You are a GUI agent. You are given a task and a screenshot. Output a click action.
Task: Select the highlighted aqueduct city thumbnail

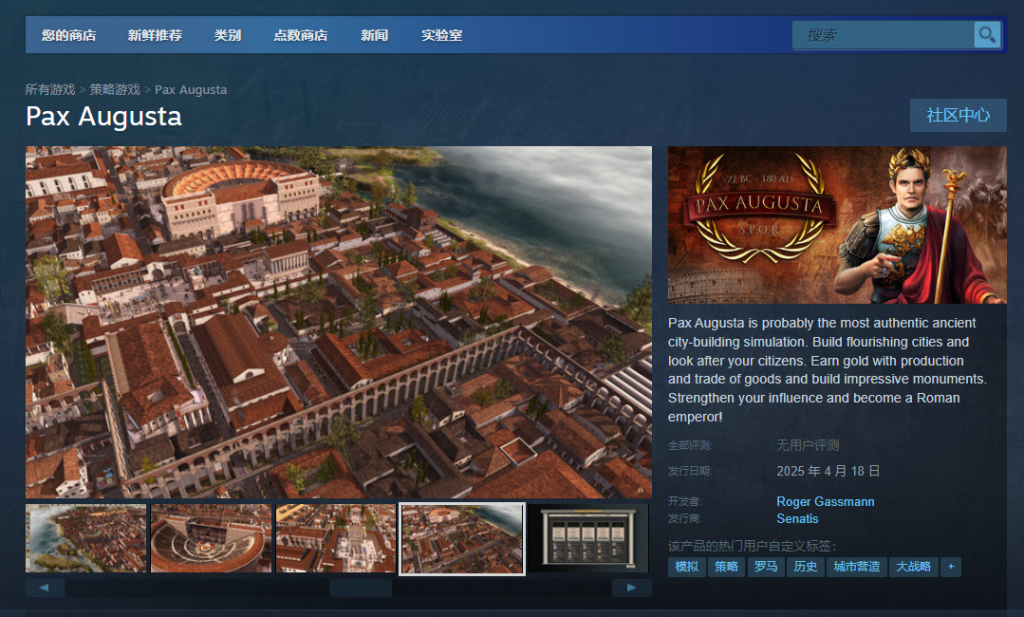[462, 539]
